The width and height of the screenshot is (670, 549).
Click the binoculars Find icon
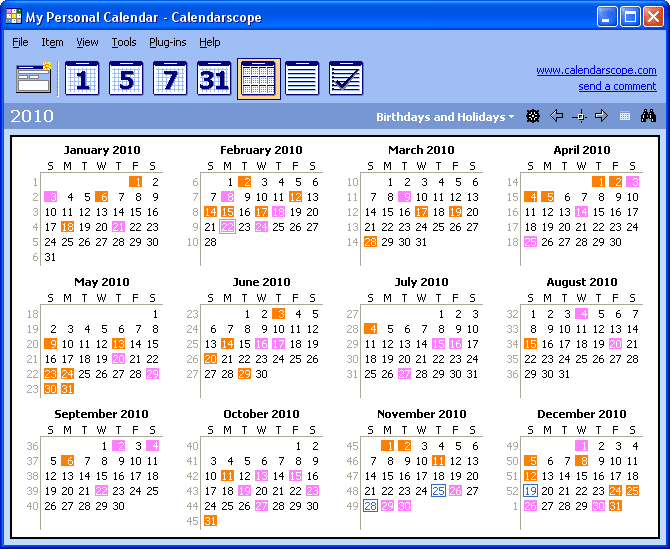click(648, 116)
